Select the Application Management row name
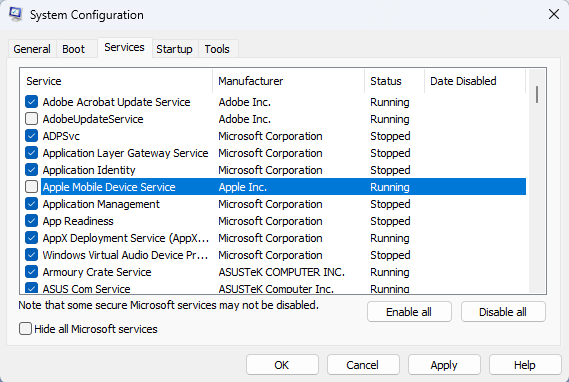 click(x=101, y=204)
